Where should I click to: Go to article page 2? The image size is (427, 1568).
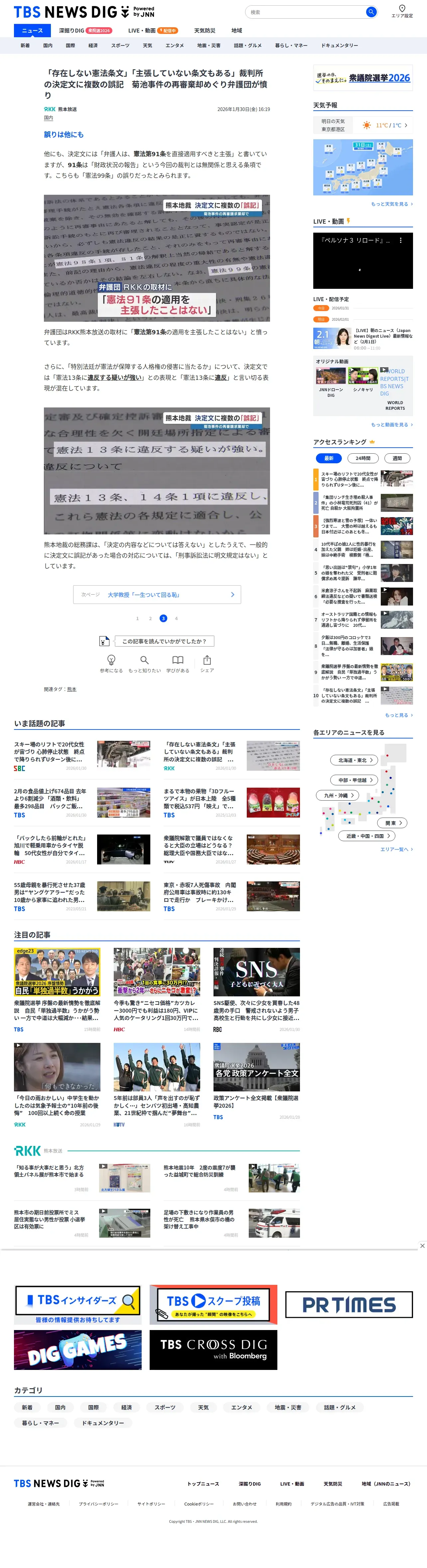pos(150,618)
